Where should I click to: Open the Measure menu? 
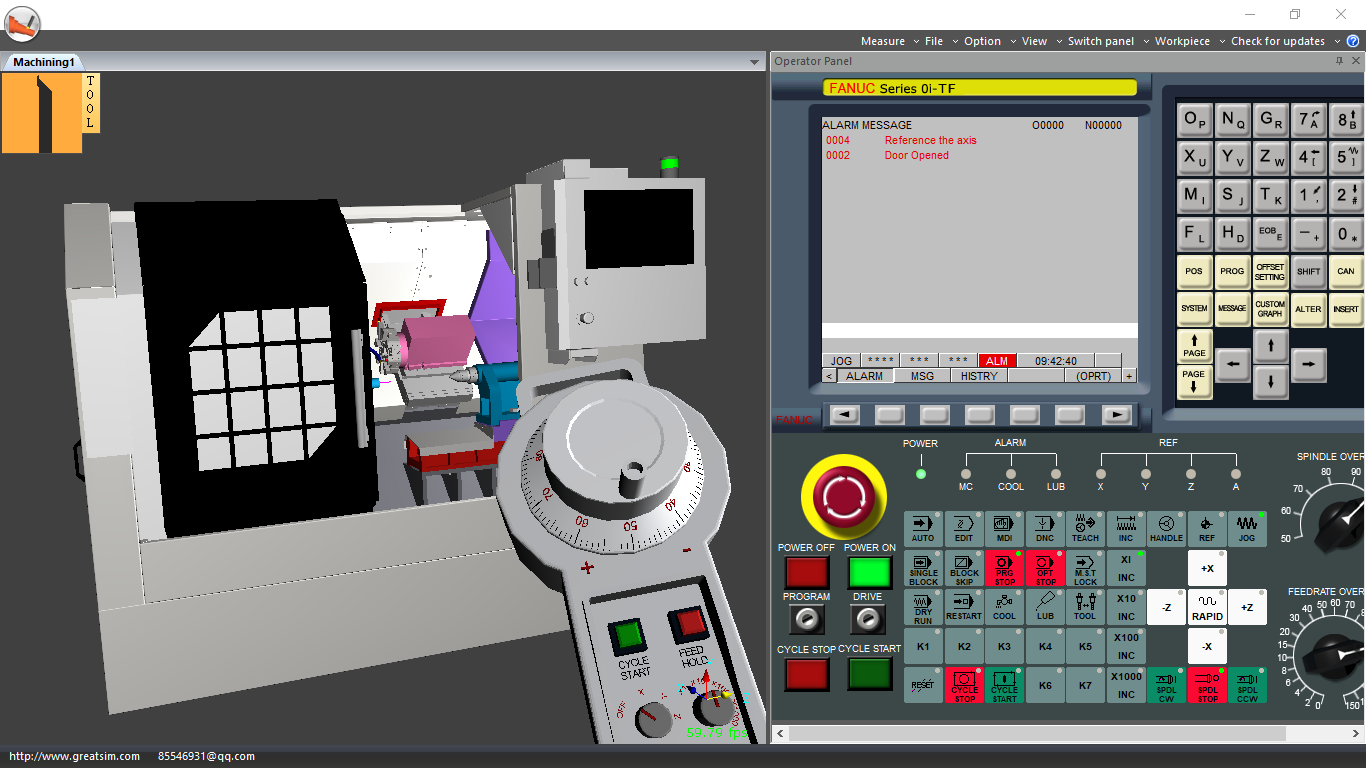[x=884, y=41]
